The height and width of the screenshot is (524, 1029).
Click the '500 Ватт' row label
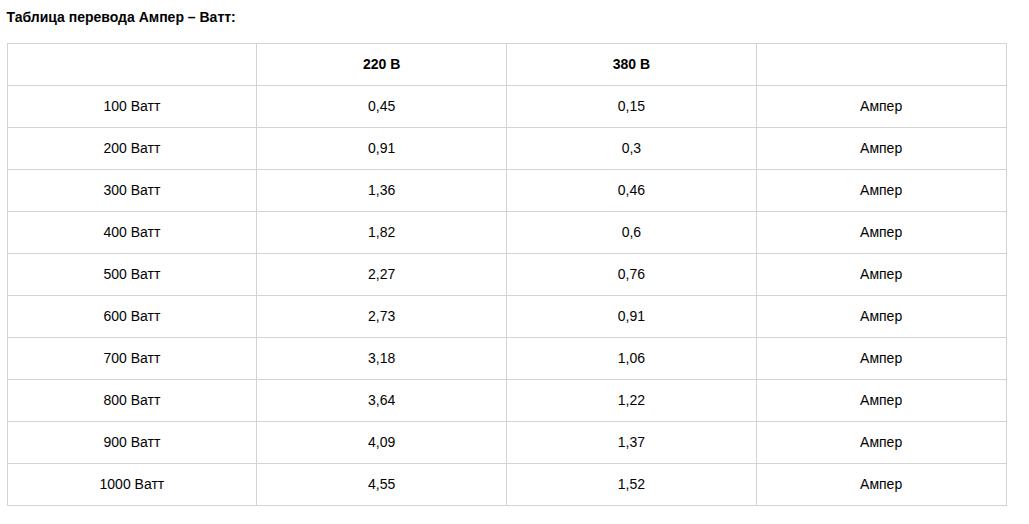[132, 274]
